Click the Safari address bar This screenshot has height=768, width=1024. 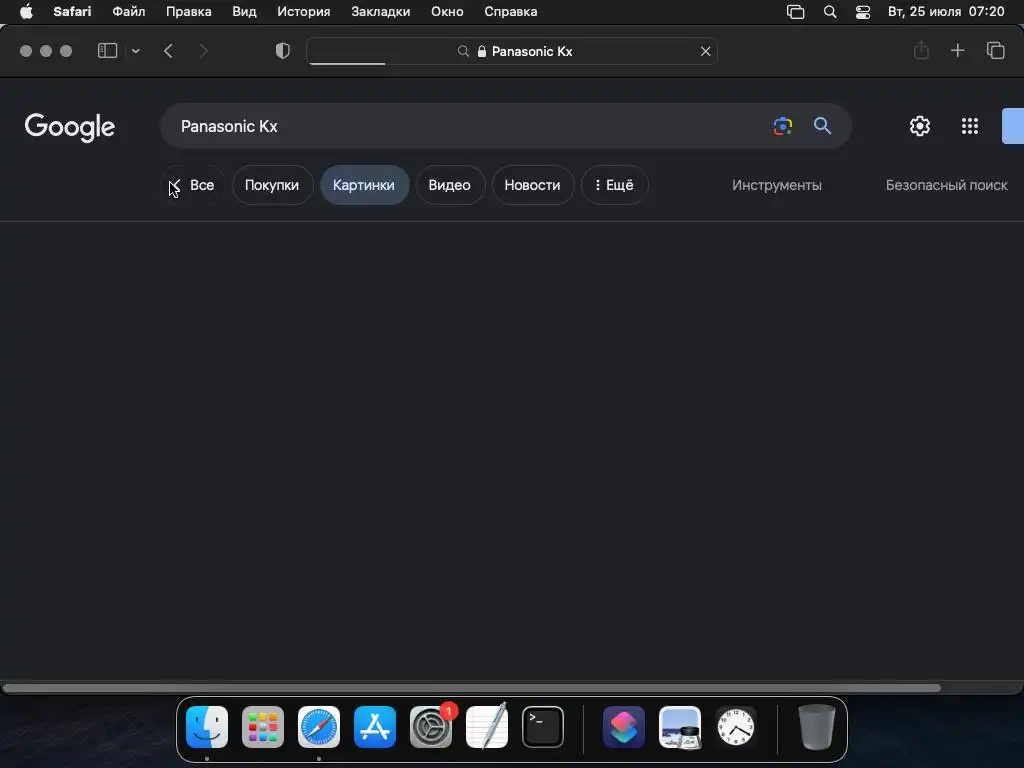(512, 51)
